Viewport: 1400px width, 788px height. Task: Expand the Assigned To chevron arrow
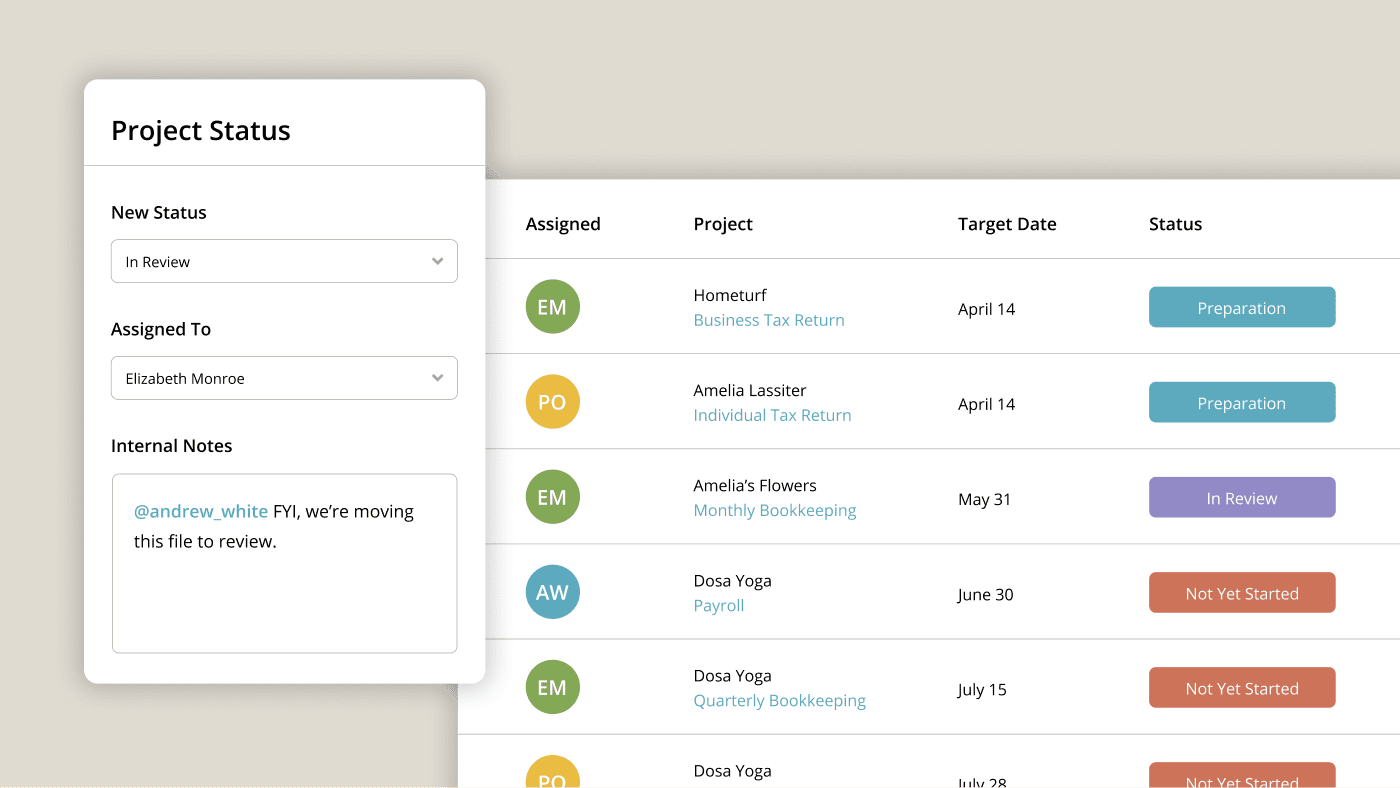(437, 378)
